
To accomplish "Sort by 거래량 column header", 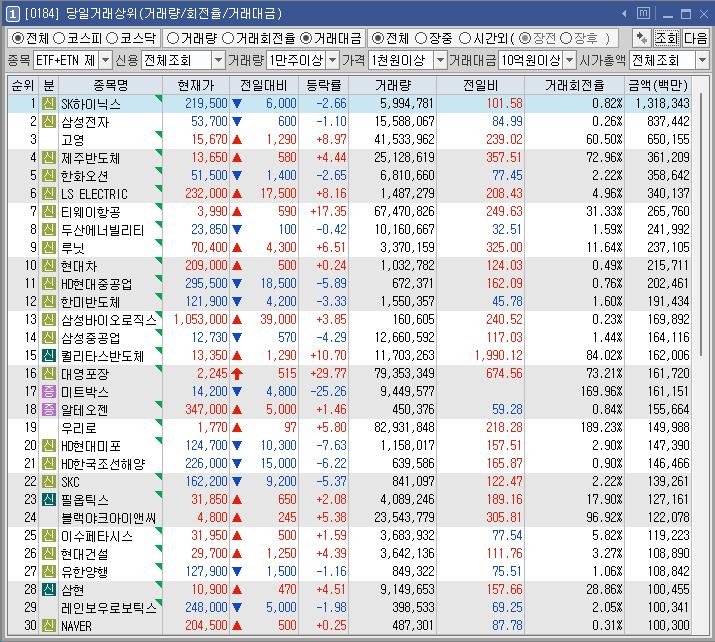I will pyautogui.click(x=393, y=85).
